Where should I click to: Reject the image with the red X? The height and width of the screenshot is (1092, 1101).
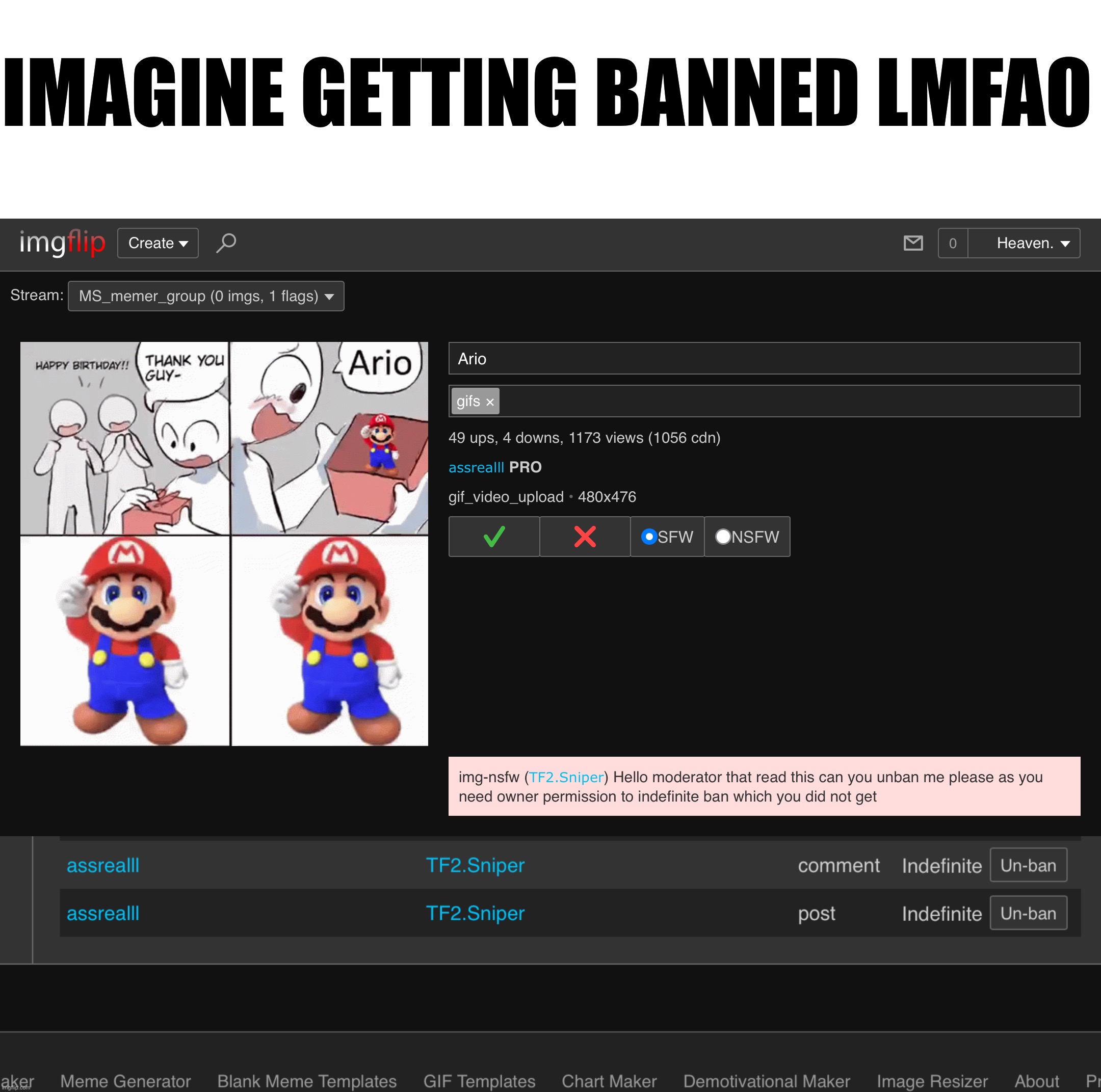click(x=585, y=537)
